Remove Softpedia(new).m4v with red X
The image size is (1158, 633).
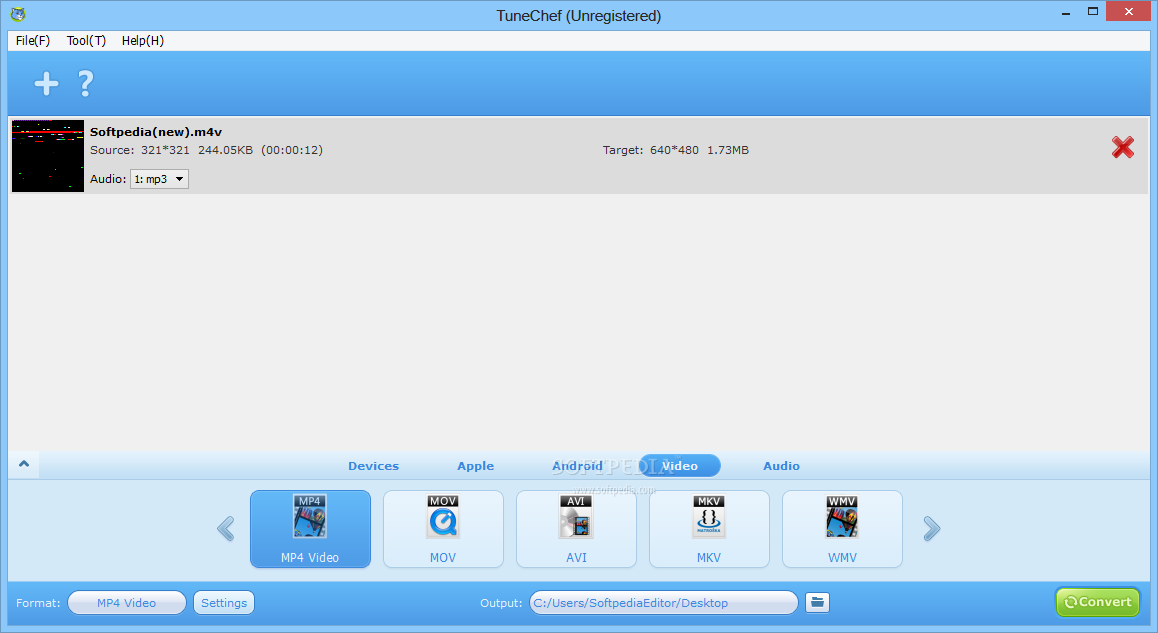[1123, 148]
